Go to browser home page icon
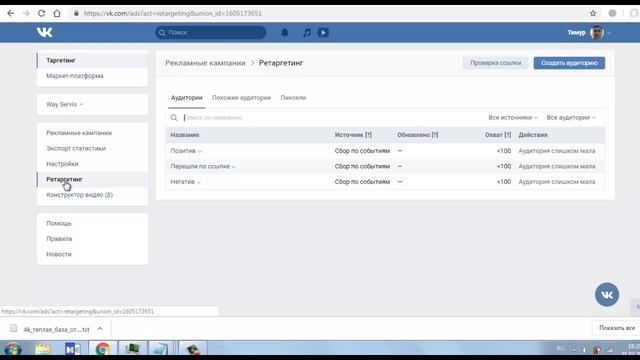This screenshot has height=360, width=640. [x=57, y=13]
